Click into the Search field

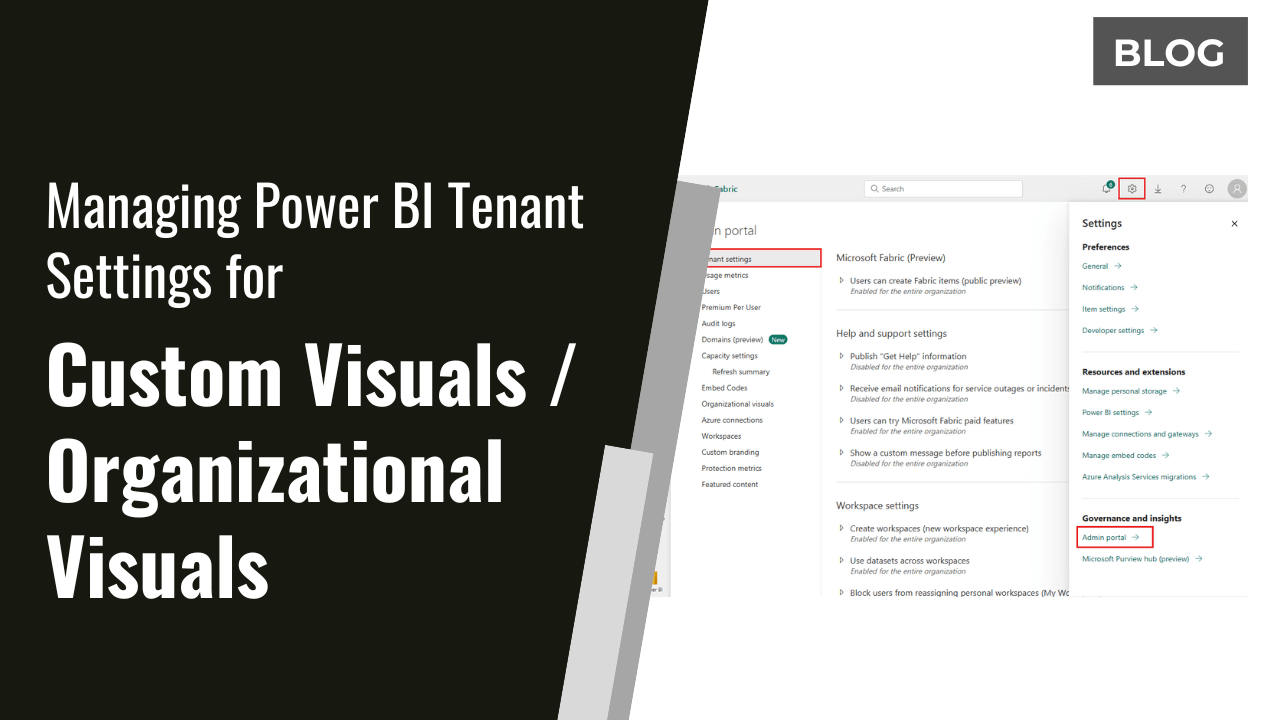pos(943,188)
